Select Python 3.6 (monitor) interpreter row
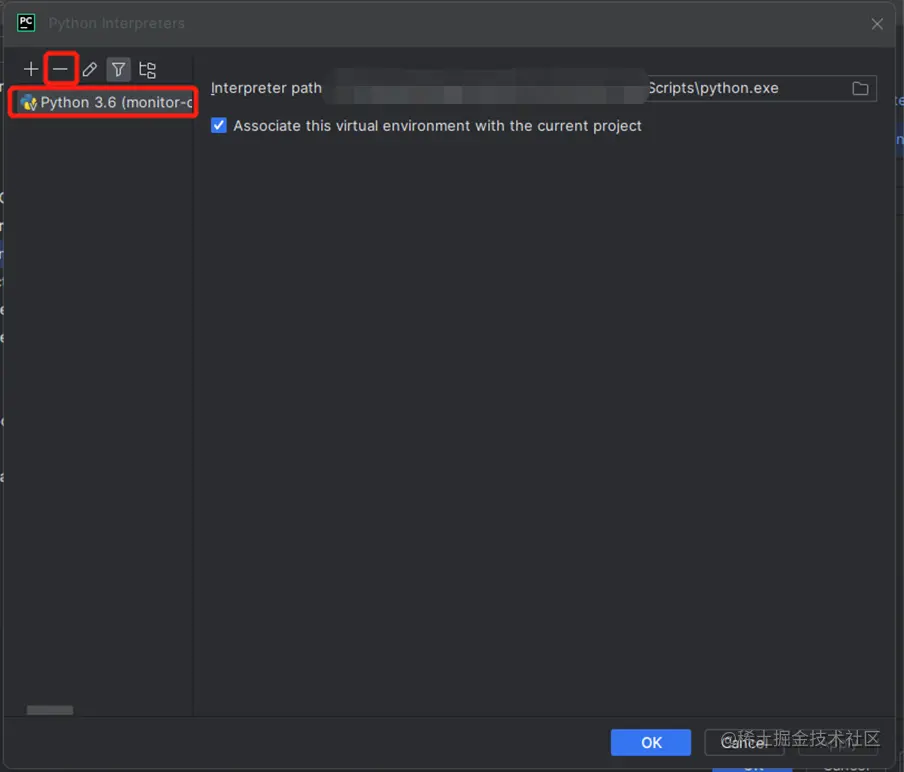The height and width of the screenshot is (772, 904). (x=103, y=103)
